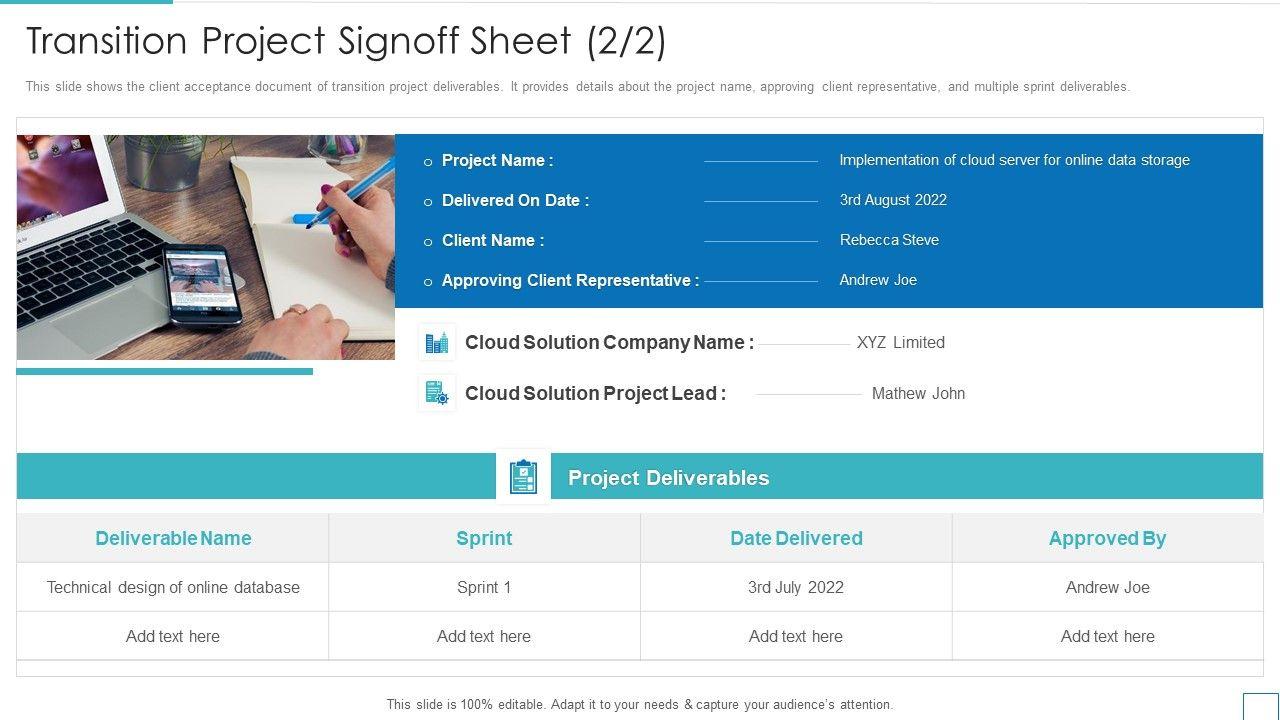
Task: Click the Sprint 1 table cell
Action: 484,587
